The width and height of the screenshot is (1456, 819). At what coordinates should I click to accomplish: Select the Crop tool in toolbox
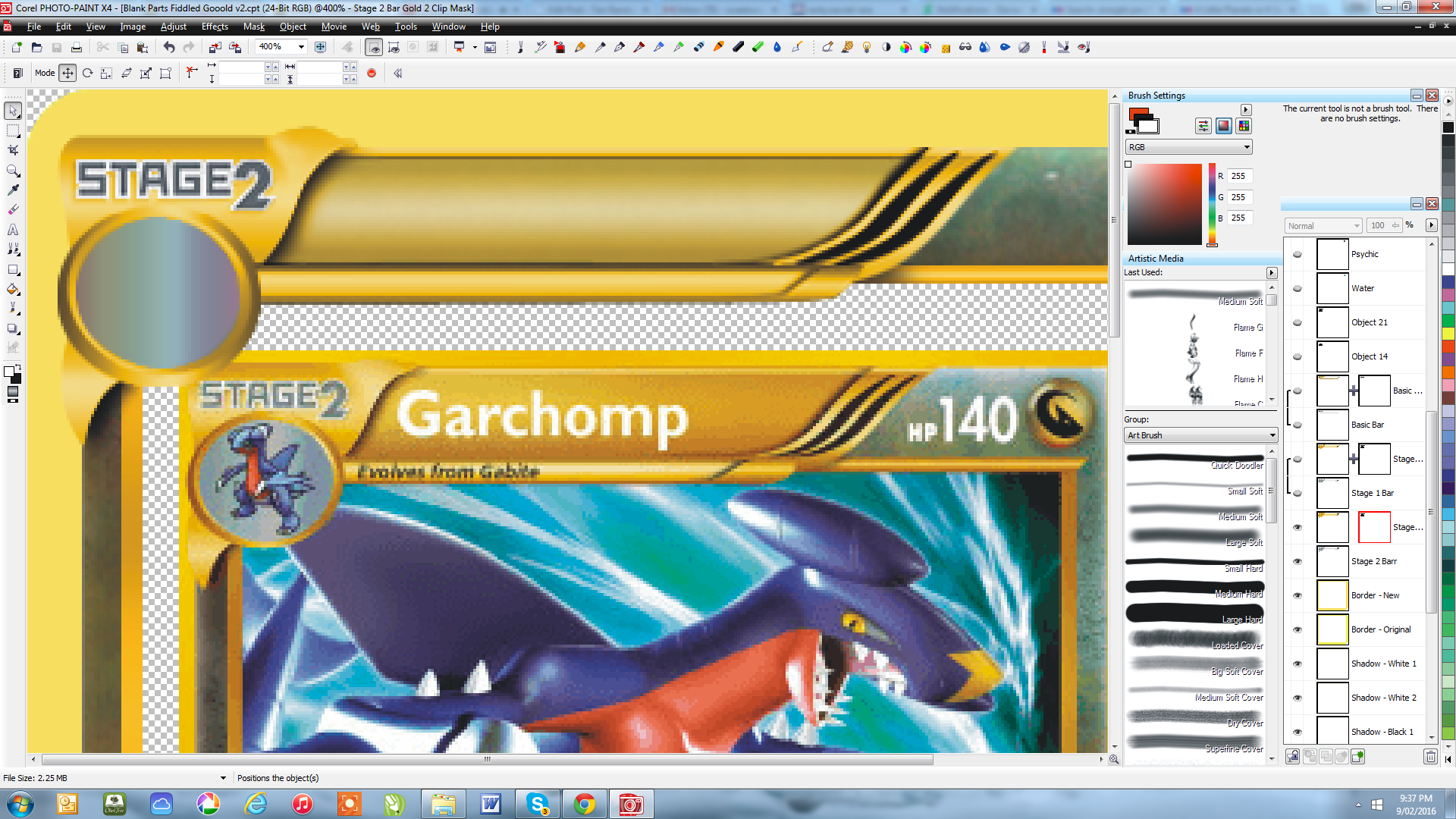pyautogui.click(x=13, y=150)
